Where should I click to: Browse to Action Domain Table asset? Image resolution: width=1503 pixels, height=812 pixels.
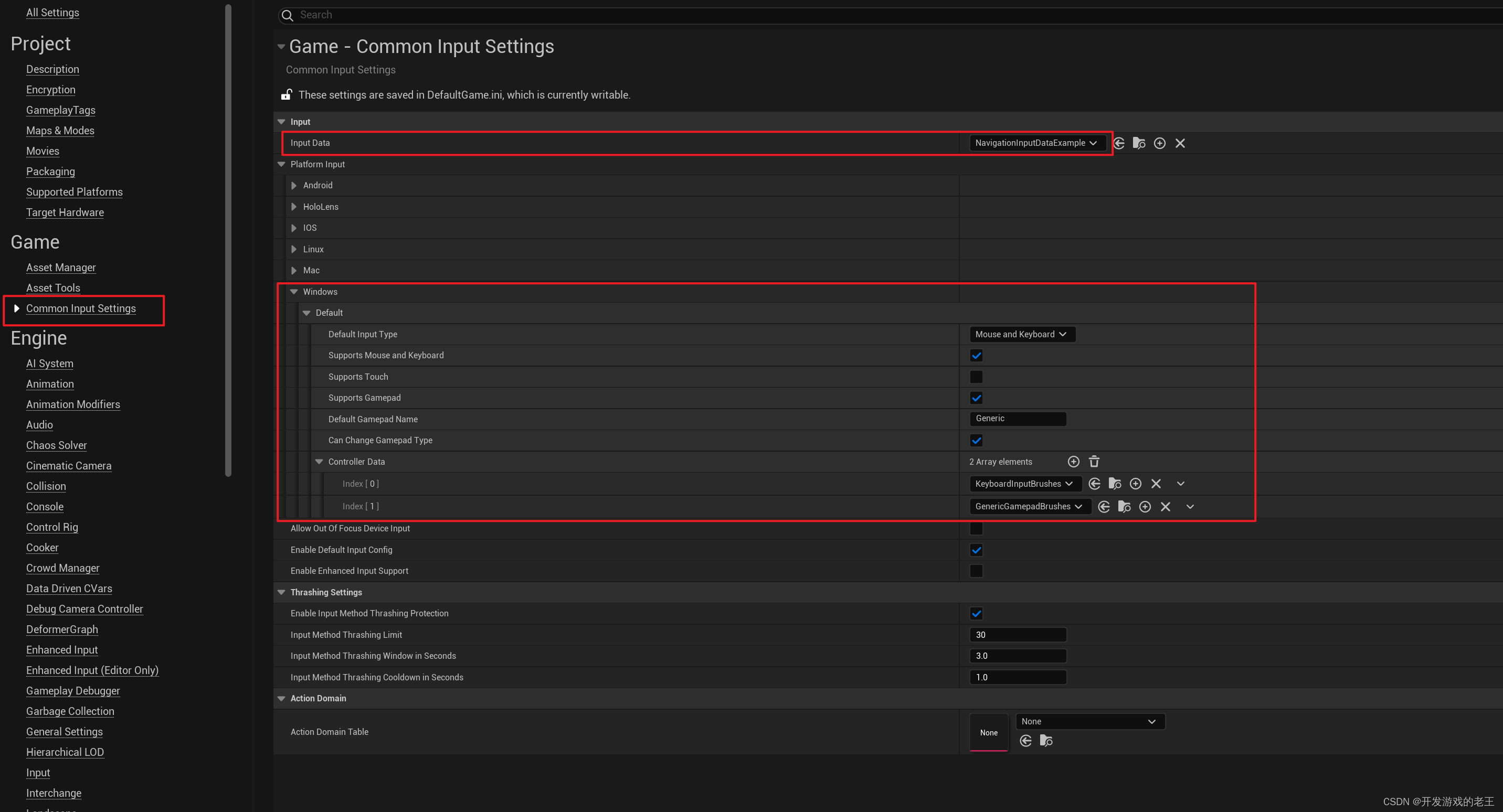click(1045, 741)
